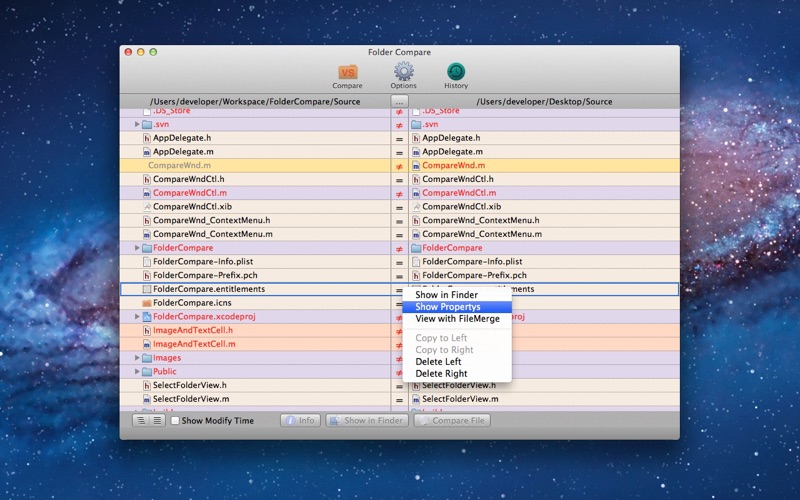Image resolution: width=800 pixels, height=500 pixels.
Task: Click left CompareWnd_ContextMenu.h icon
Action: click(146, 220)
